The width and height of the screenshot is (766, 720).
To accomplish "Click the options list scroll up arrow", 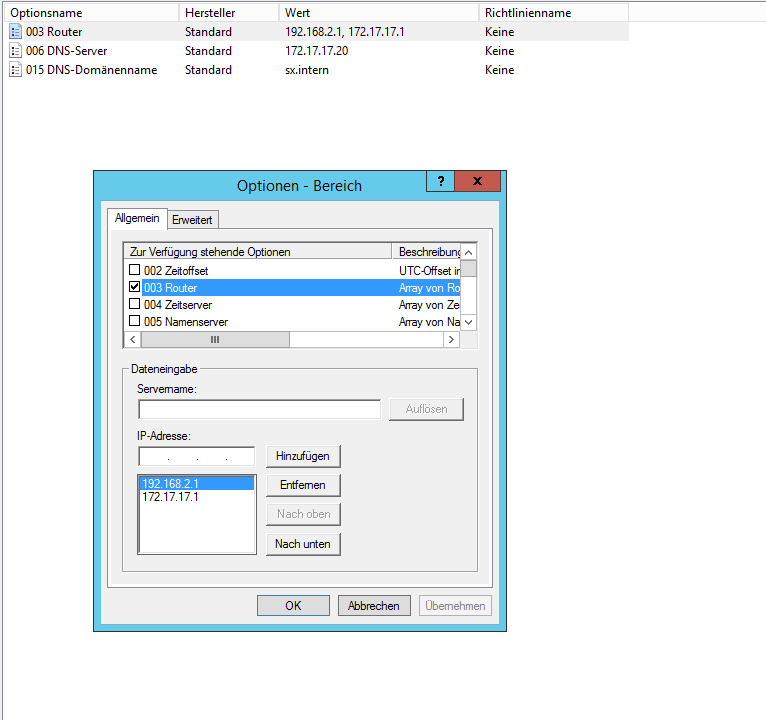I will pyautogui.click(x=468, y=252).
